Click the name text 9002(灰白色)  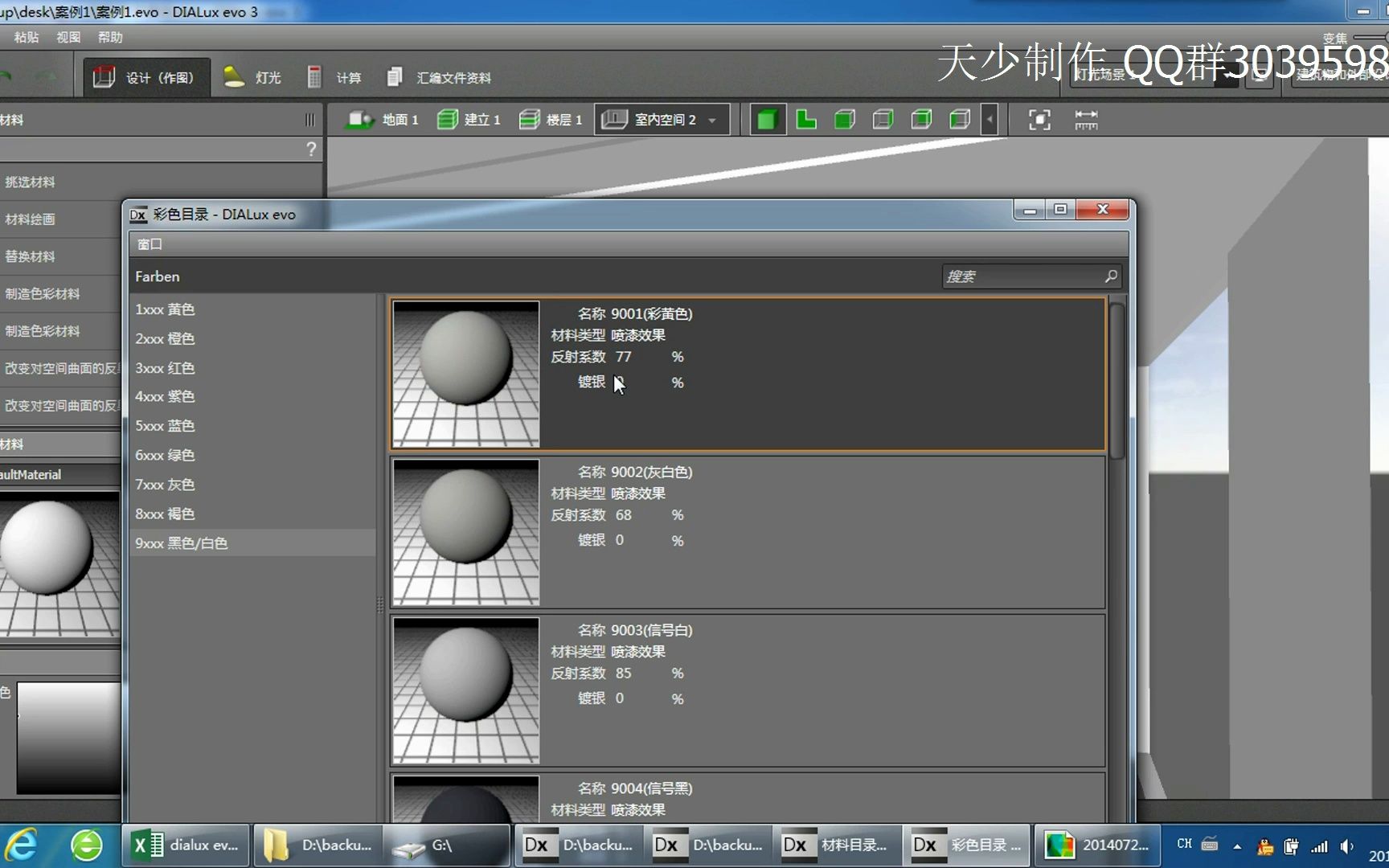click(651, 472)
